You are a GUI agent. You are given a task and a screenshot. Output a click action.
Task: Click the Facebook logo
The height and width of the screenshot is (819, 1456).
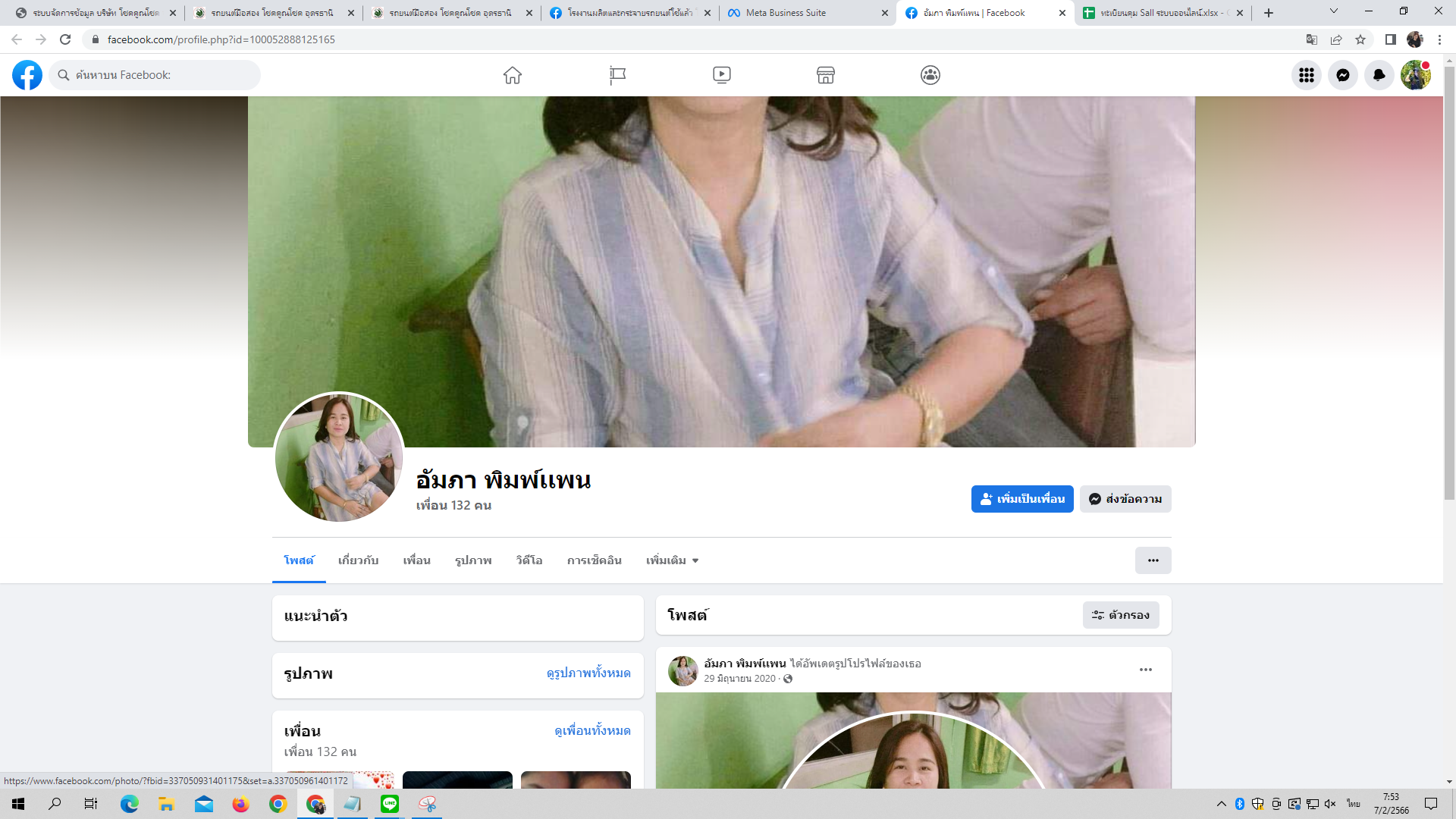pyautogui.click(x=27, y=75)
